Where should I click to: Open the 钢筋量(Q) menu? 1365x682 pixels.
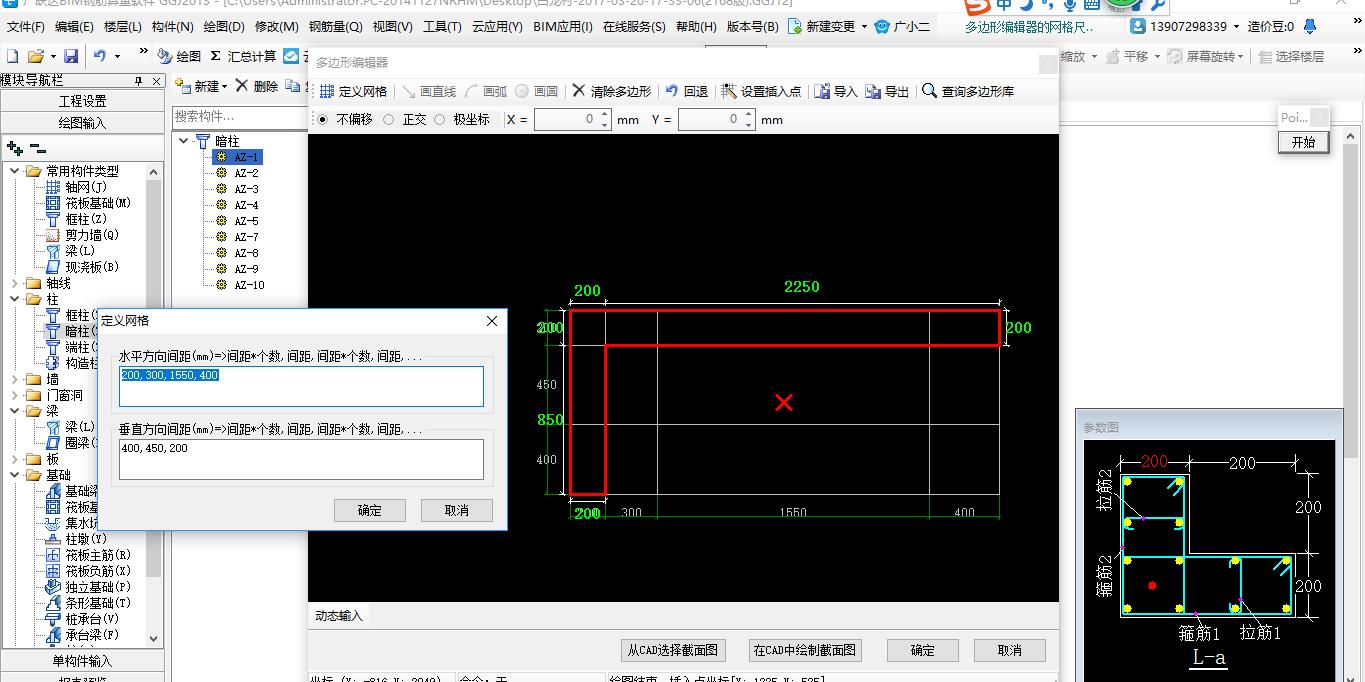point(335,27)
